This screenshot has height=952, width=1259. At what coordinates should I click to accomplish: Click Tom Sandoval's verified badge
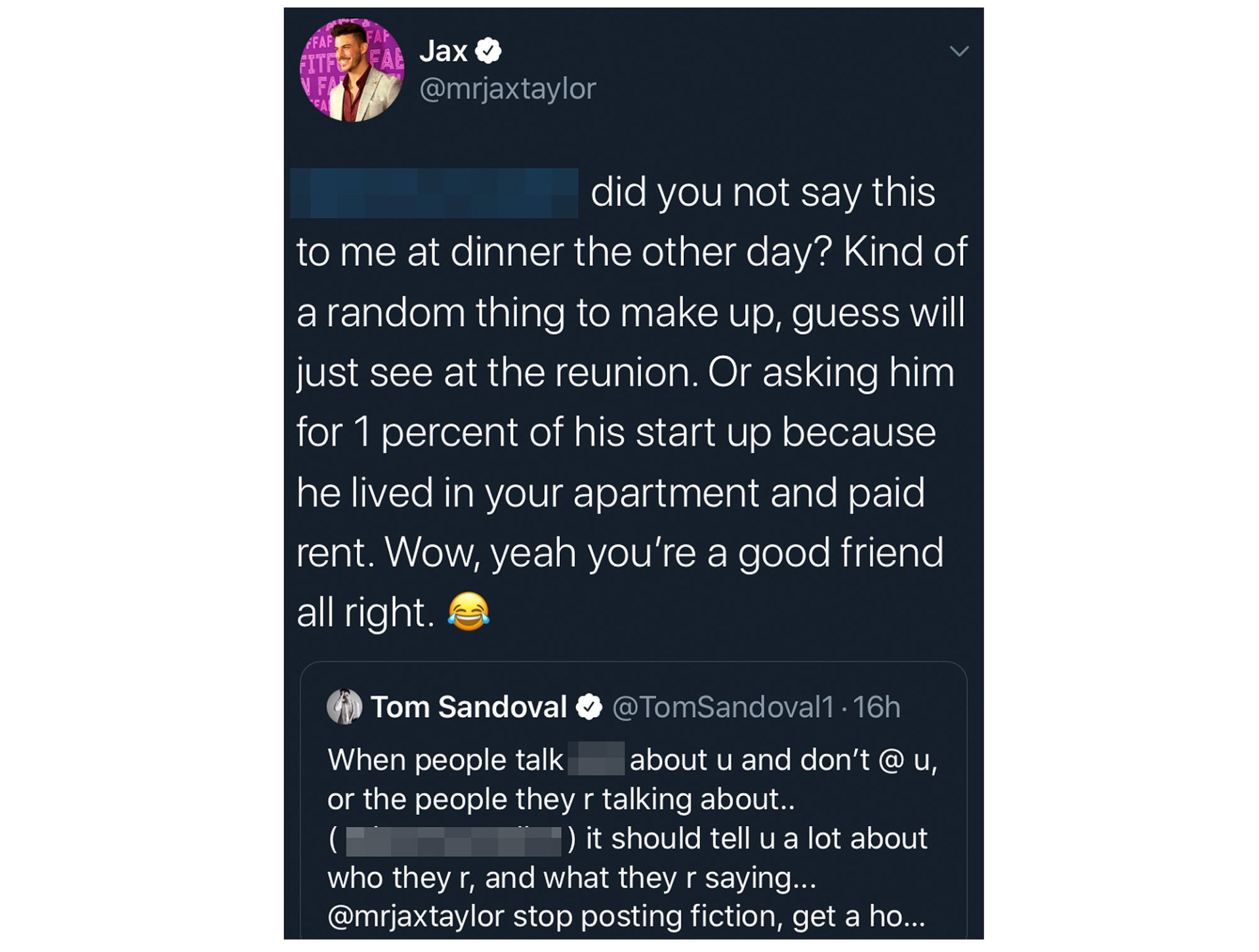tap(588, 707)
